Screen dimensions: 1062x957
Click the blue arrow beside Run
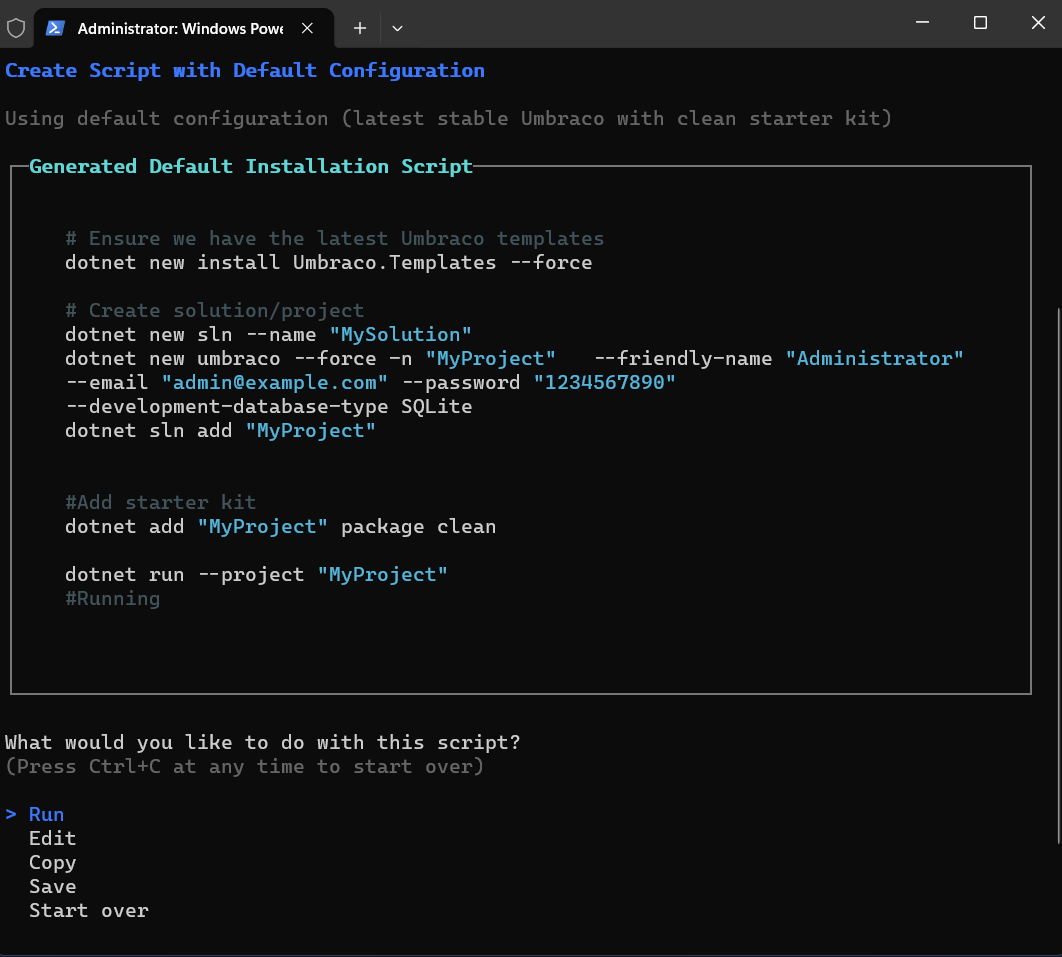click(12, 814)
